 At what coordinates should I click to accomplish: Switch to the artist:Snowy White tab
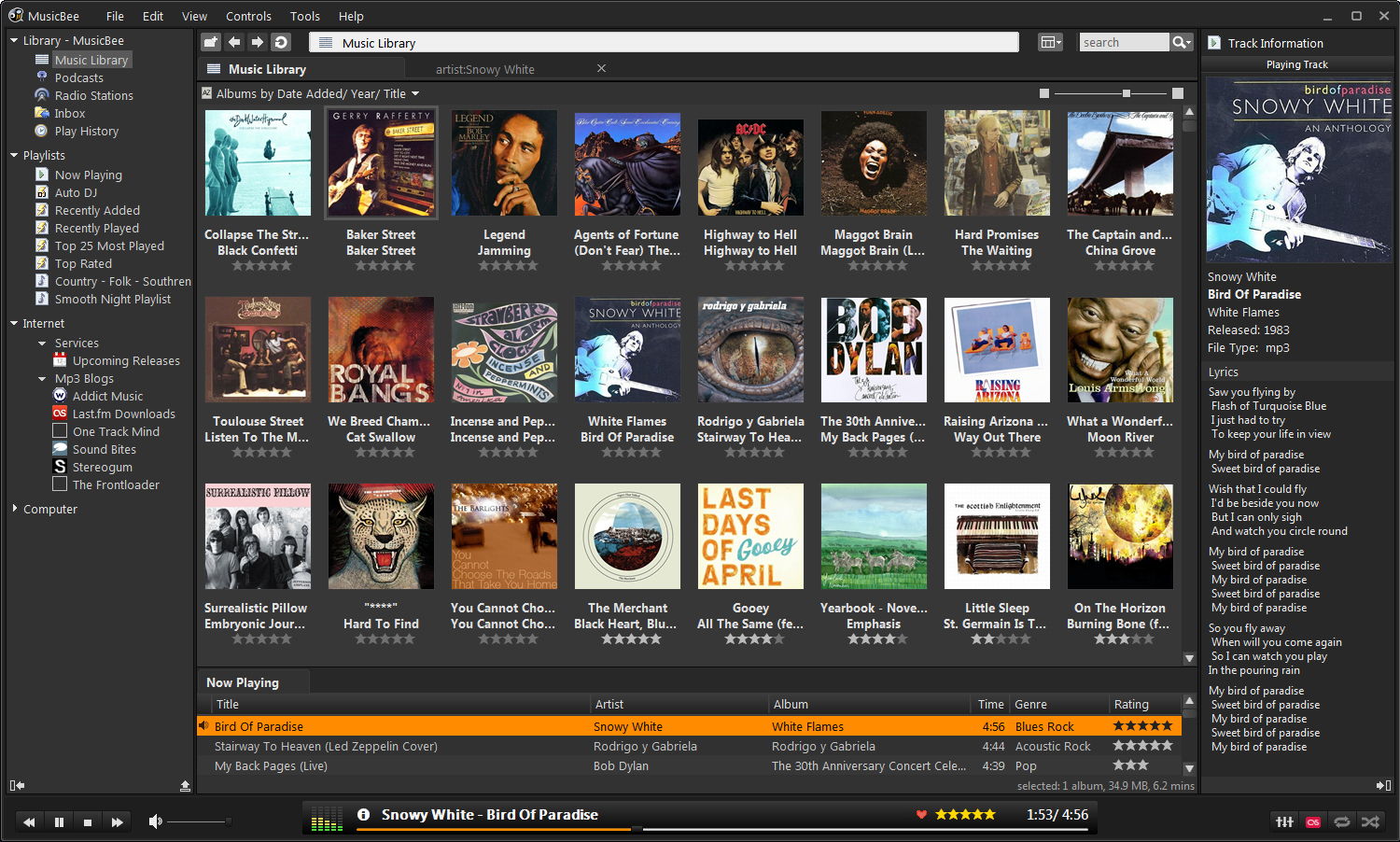(484, 68)
